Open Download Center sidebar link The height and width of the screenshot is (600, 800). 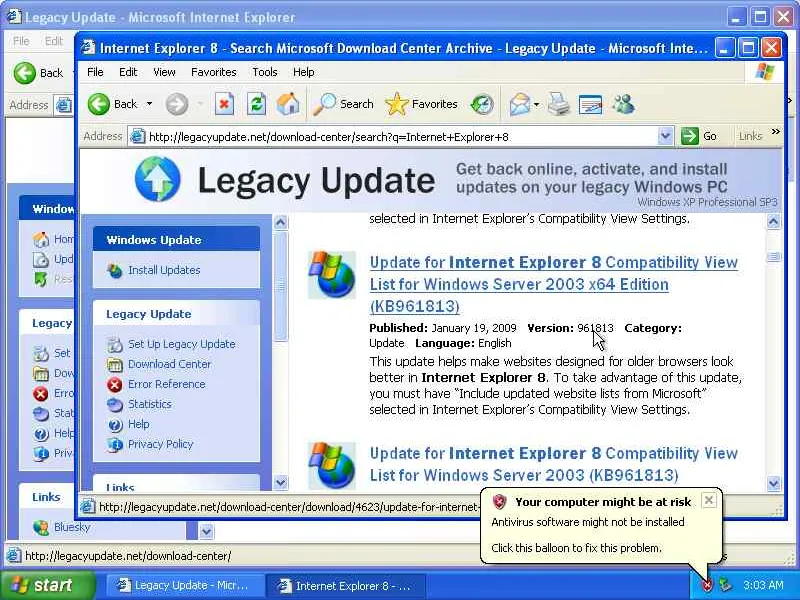(169, 364)
